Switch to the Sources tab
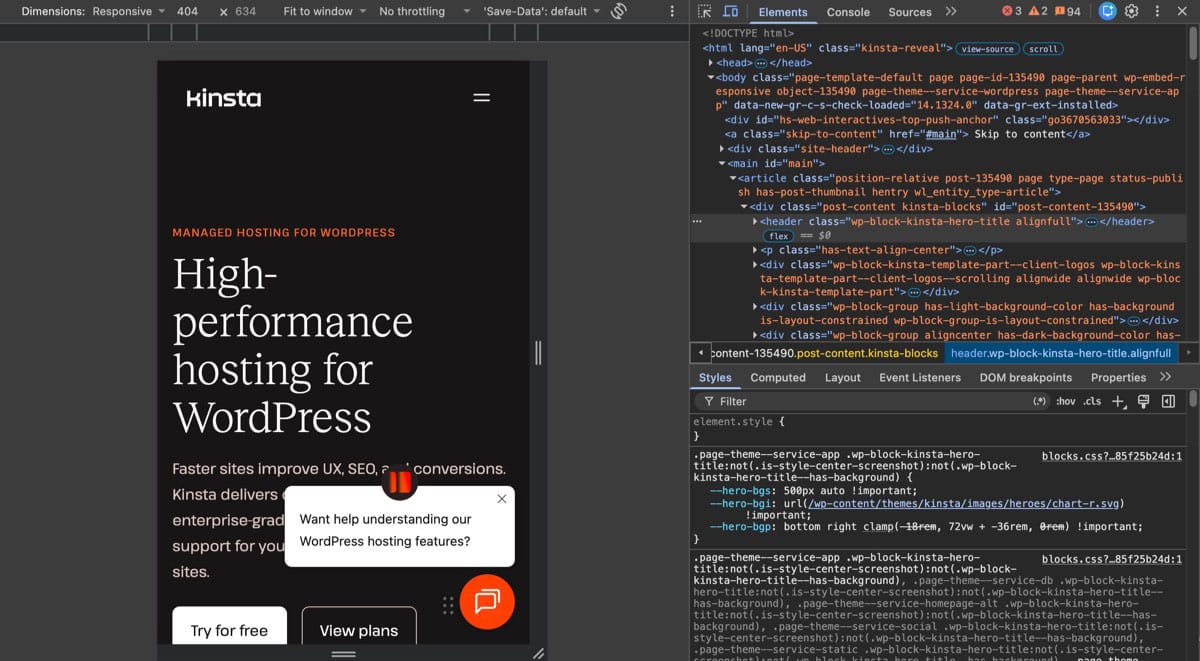Viewport: 1200px width, 661px height. point(910,12)
